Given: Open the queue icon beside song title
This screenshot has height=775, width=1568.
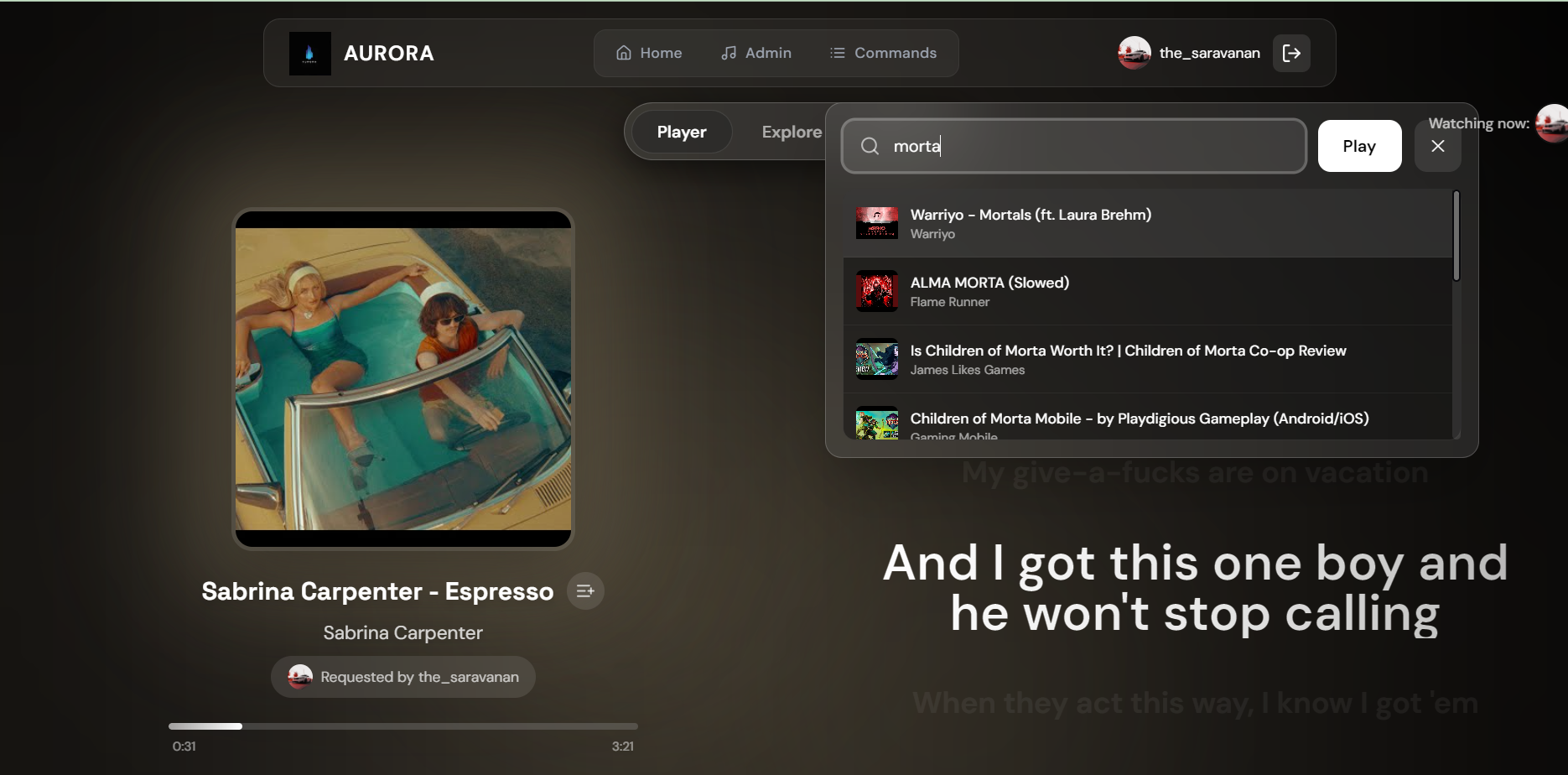Looking at the screenshot, I should (585, 591).
